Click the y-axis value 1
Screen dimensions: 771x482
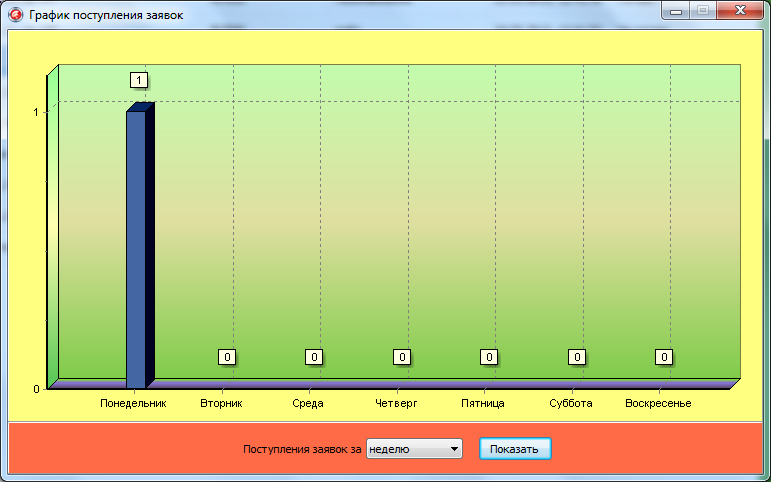click(x=36, y=113)
